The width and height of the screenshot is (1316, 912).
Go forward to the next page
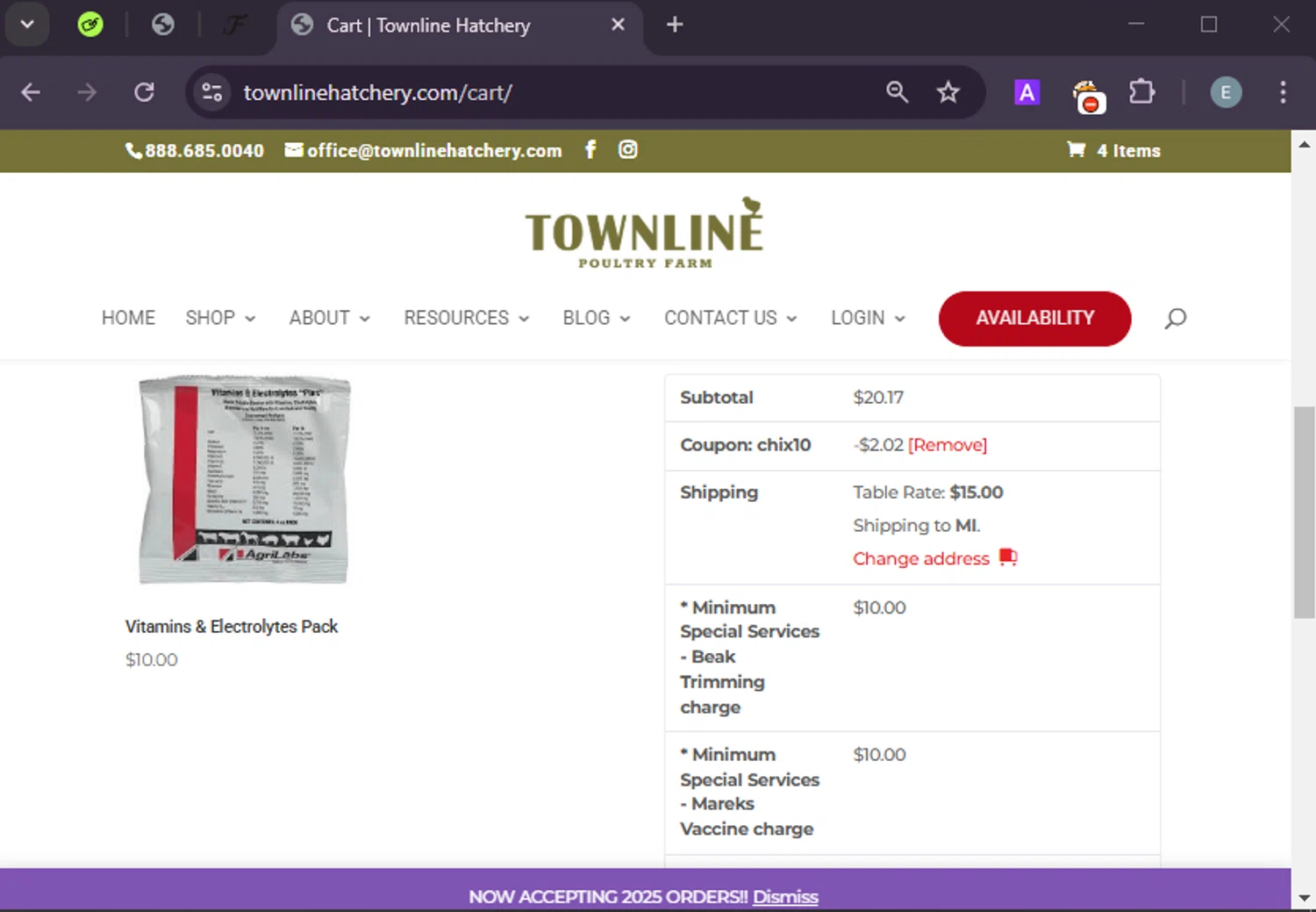(x=87, y=92)
